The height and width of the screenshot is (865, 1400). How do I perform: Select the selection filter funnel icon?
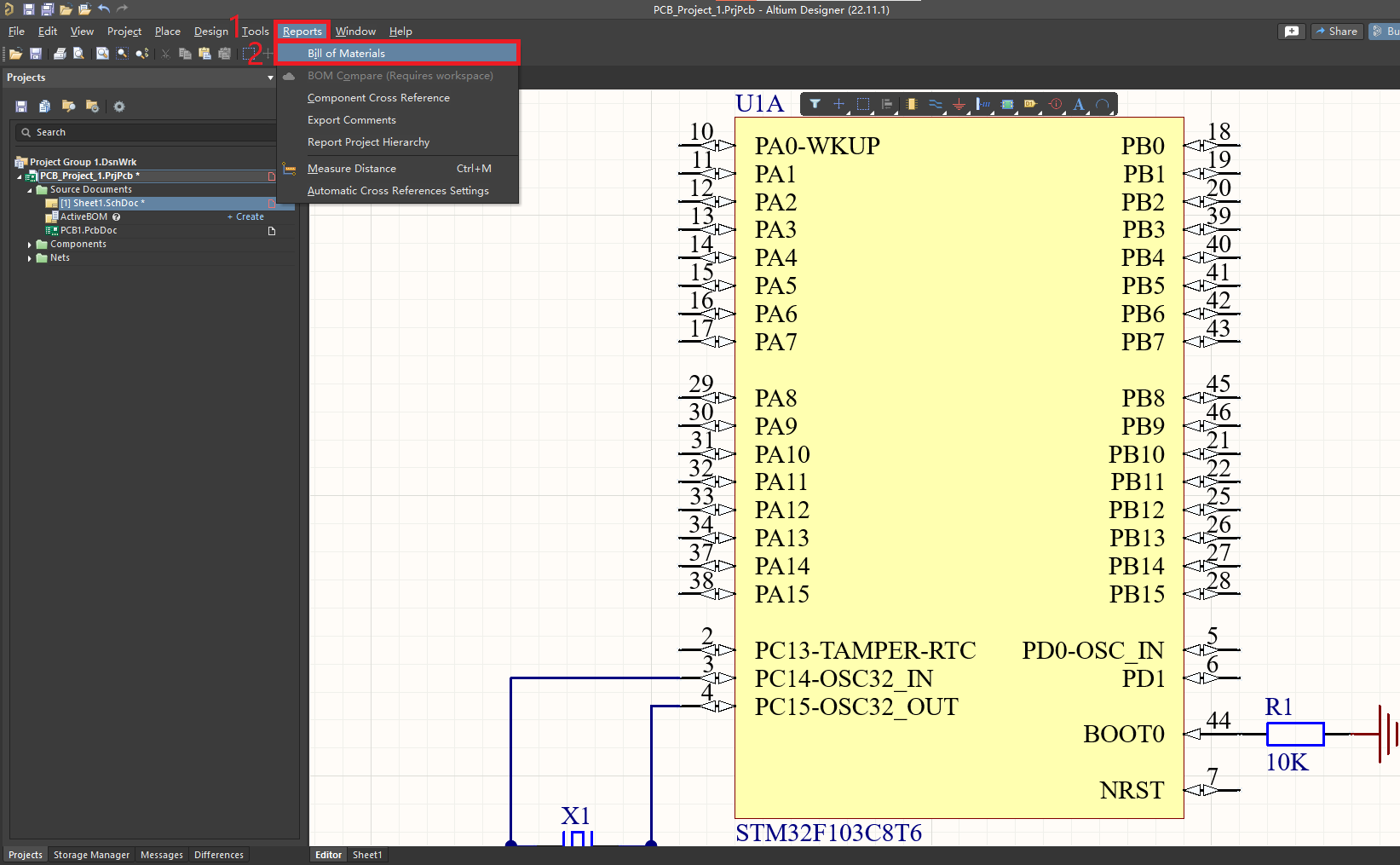(815, 104)
